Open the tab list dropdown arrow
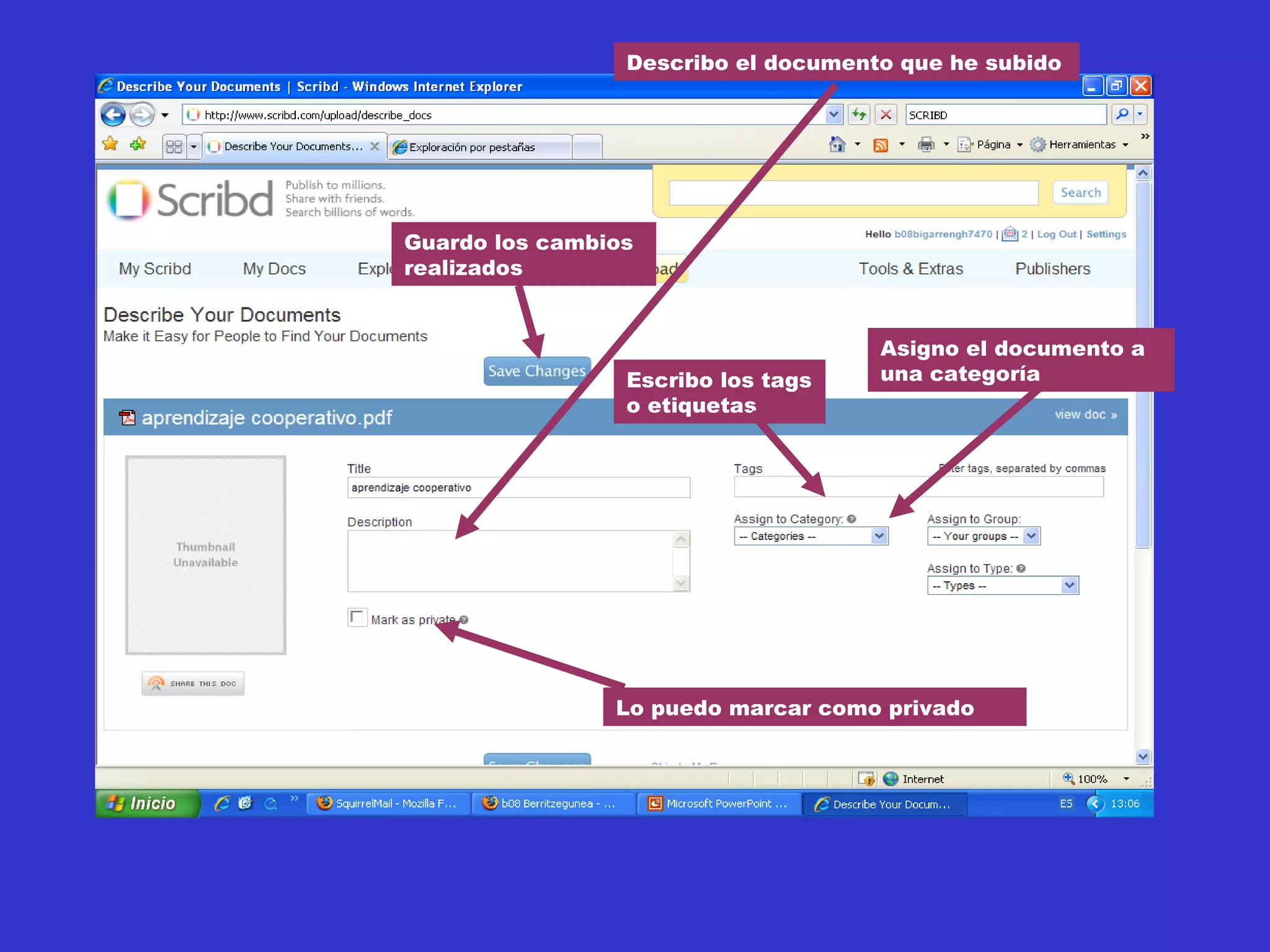 pyautogui.click(x=193, y=147)
